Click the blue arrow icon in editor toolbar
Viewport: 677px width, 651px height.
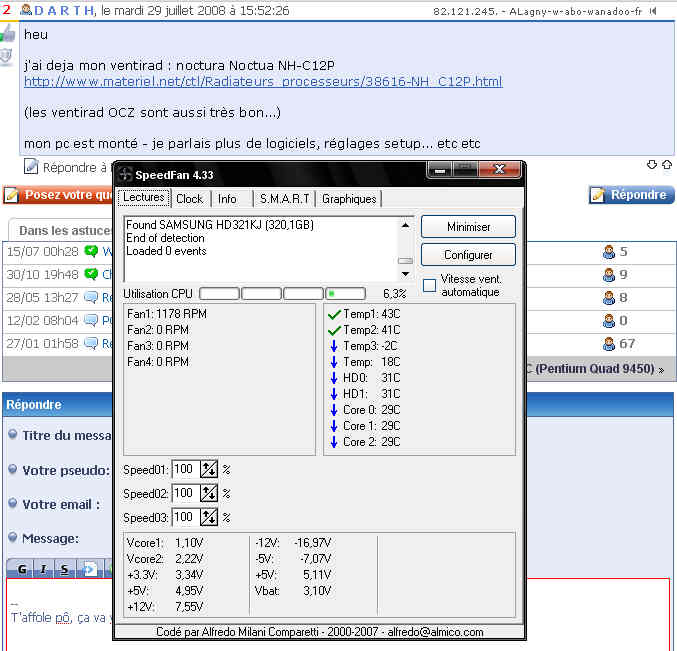click(88, 569)
